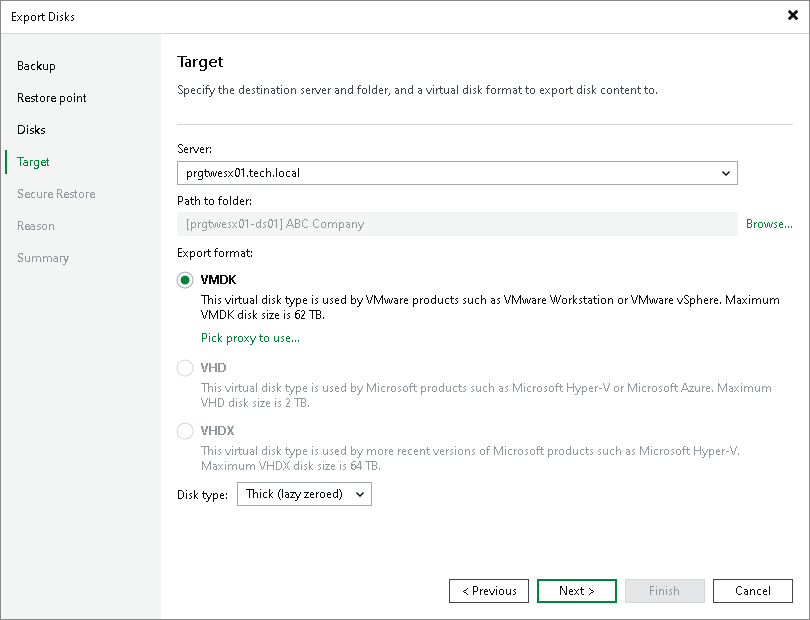Select VHDX virtual disk format
Image resolution: width=810 pixels, height=620 pixels.
pos(185,431)
